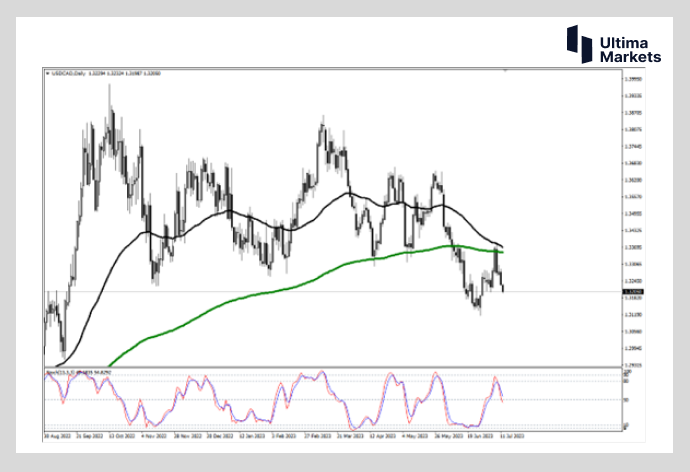Click the '26 May 2023' date label
Image resolution: width=690 pixels, height=472 pixels.
(448, 436)
